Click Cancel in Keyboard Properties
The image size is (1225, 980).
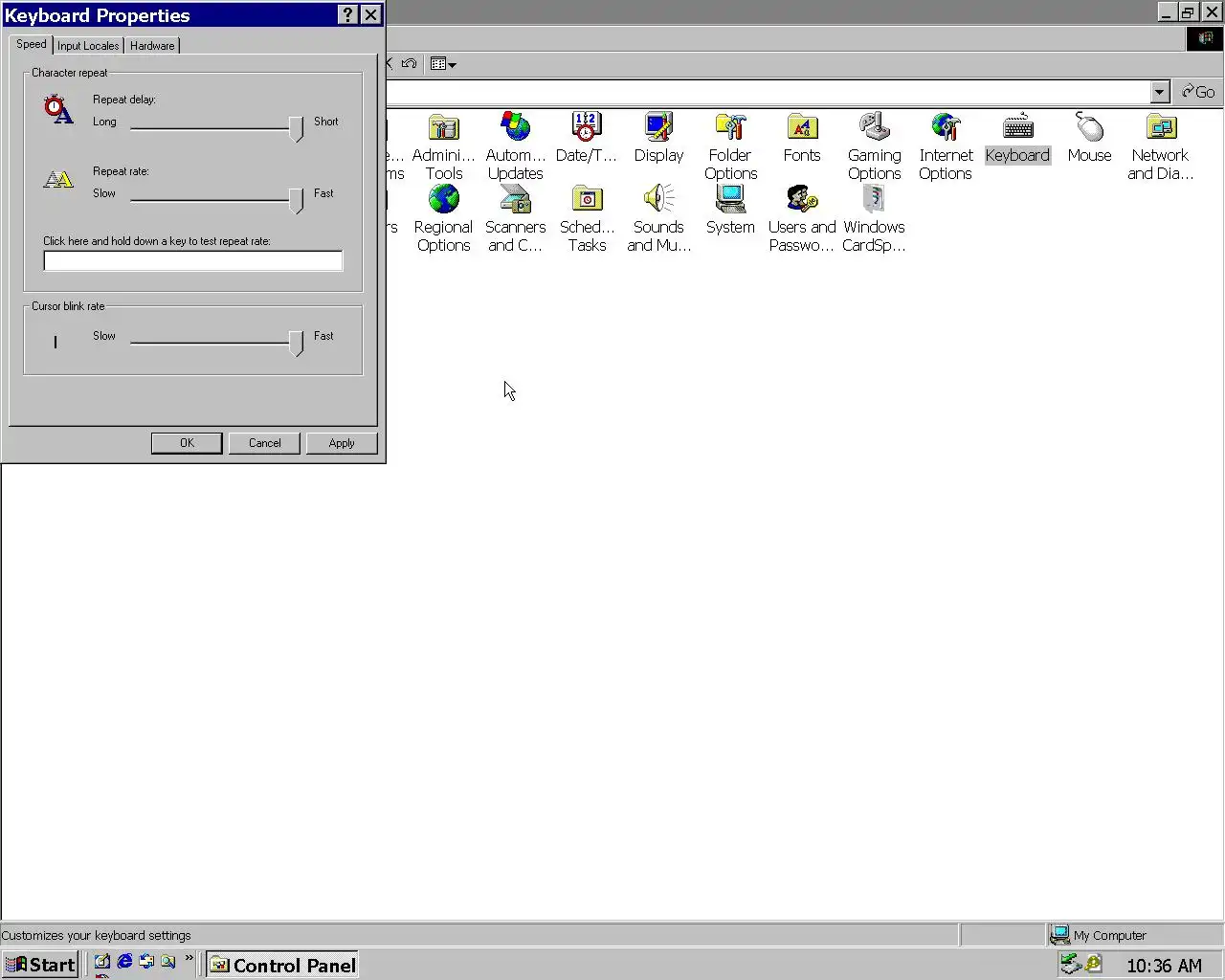tap(265, 443)
